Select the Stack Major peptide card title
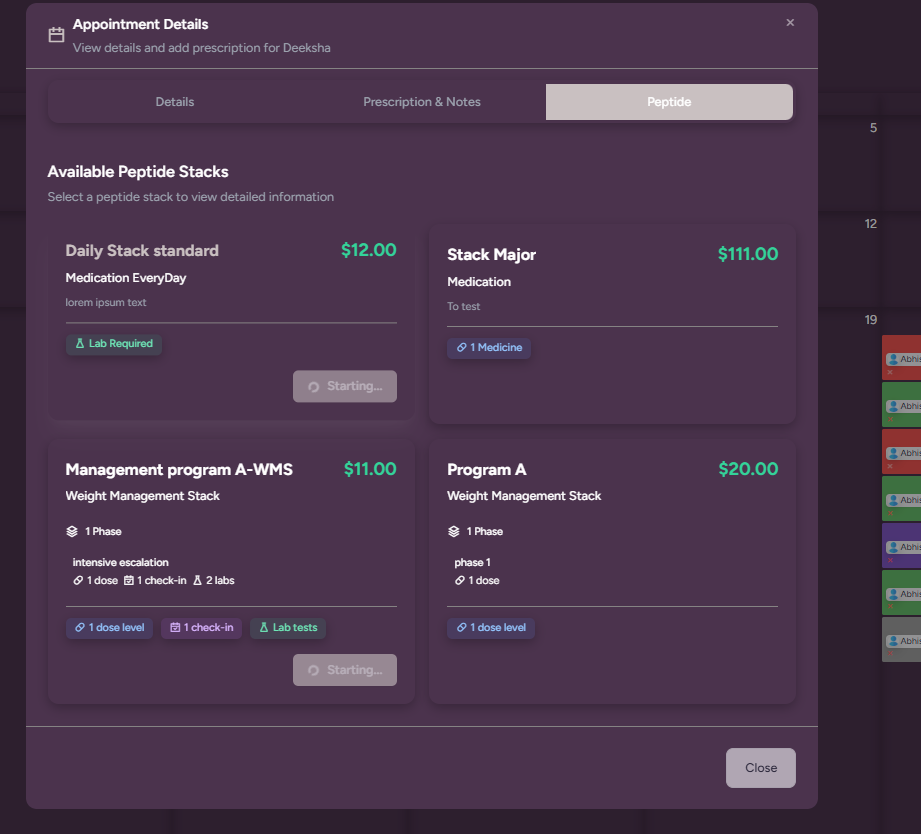The image size is (921, 834). point(491,255)
